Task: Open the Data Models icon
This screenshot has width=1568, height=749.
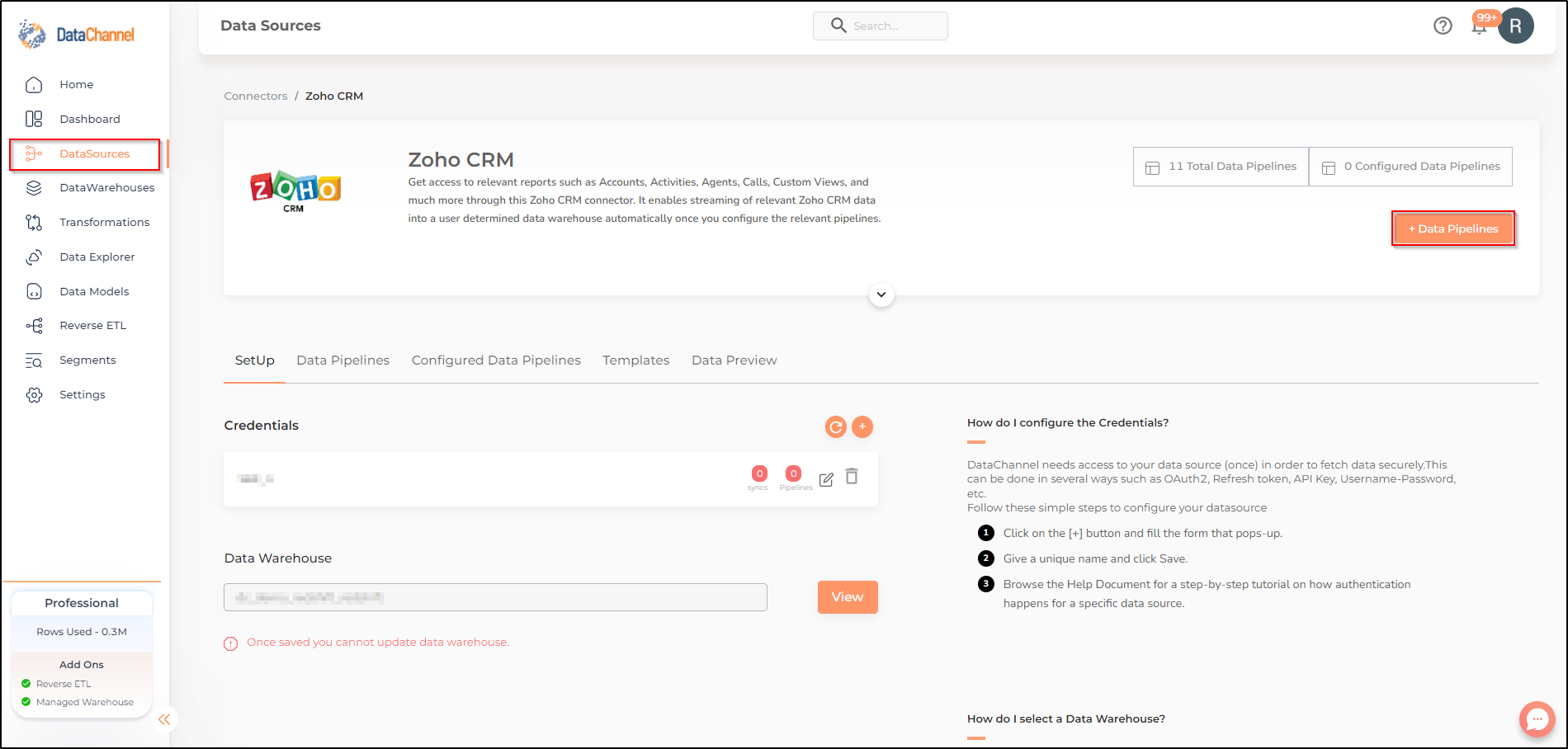Action: [x=34, y=291]
